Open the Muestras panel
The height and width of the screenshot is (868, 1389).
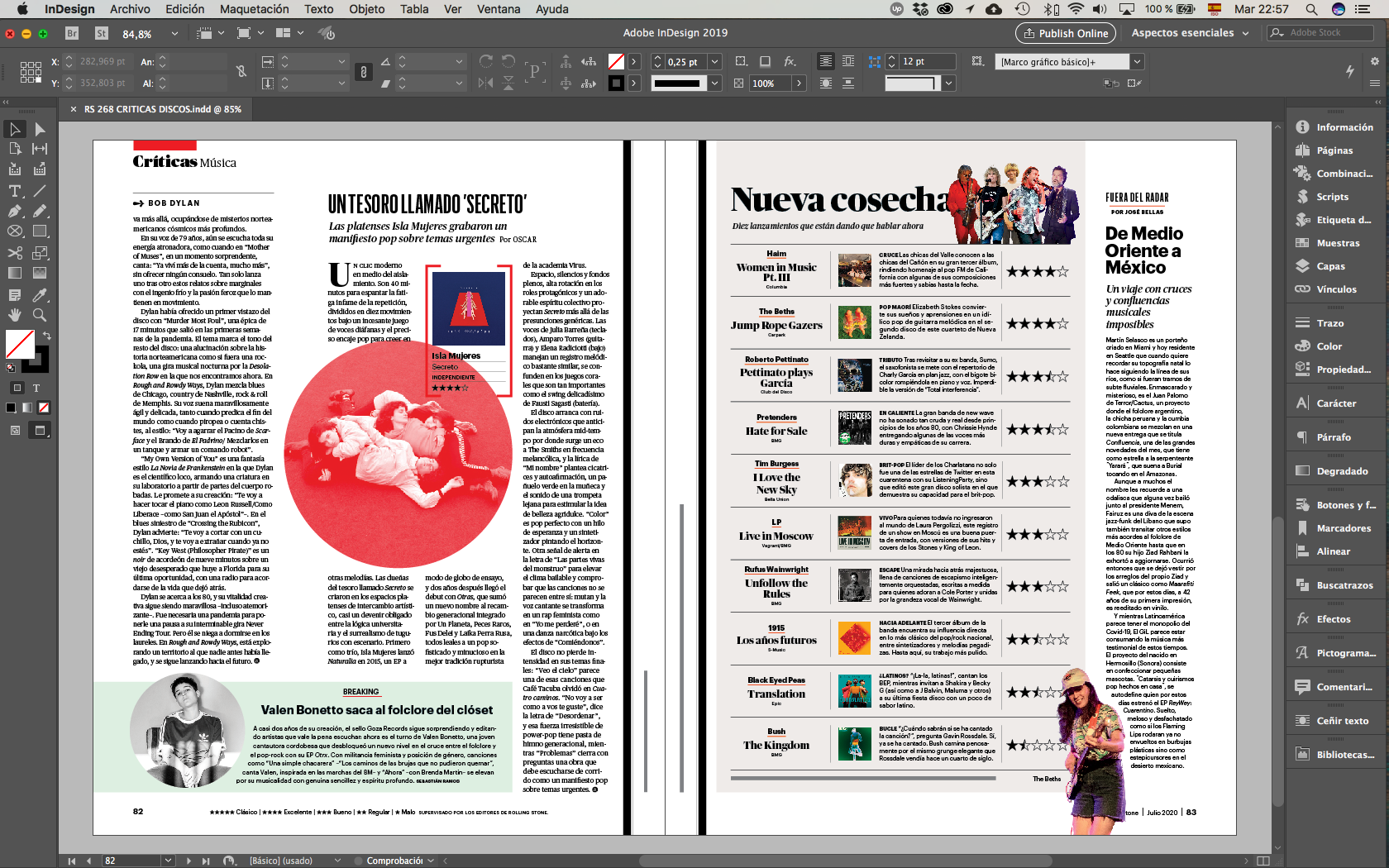(1337, 243)
